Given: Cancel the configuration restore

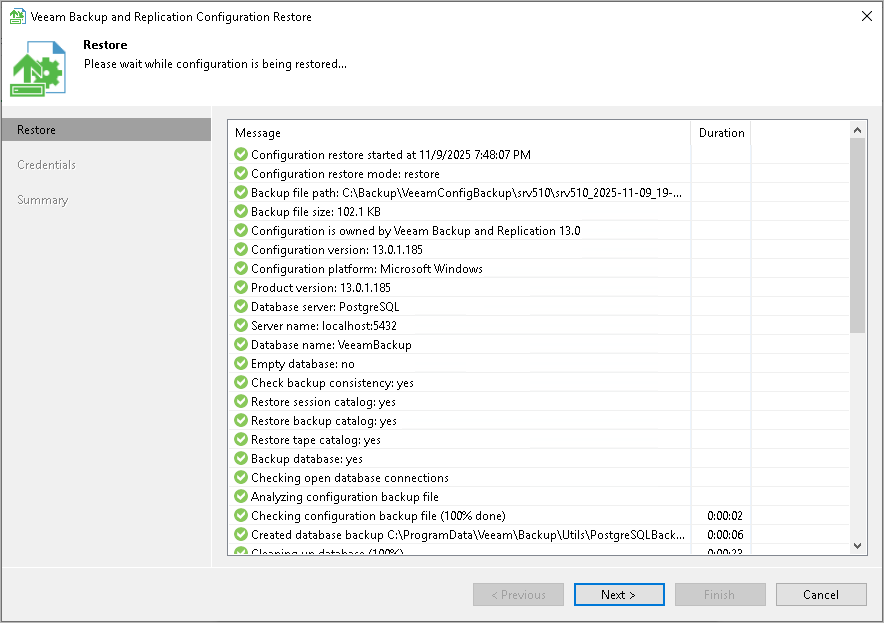Looking at the screenshot, I should pyautogui.click(x=820, y=594).
